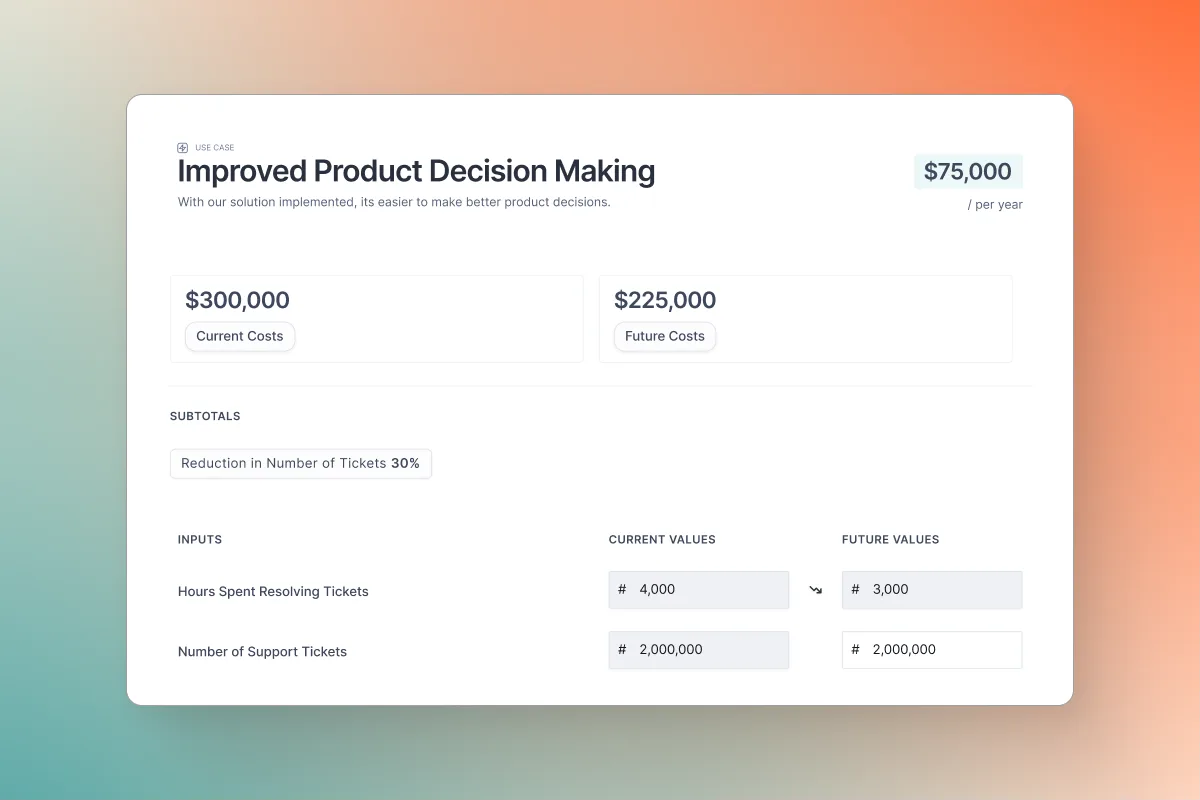Click the number icon in Future Support Tickets field
Screen dimensions: 1200x800
pos(856,649)
